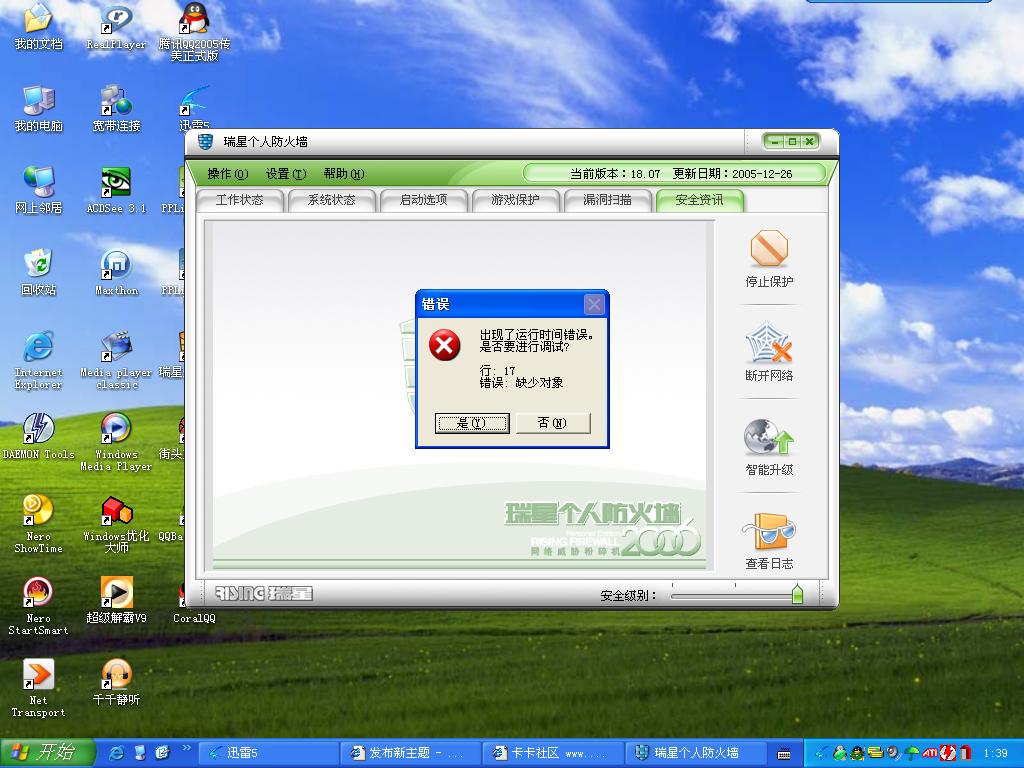Adjust the 安全级别 security level slider
The height and width of the screenshot is (768, 1024).
coord(797,594)
